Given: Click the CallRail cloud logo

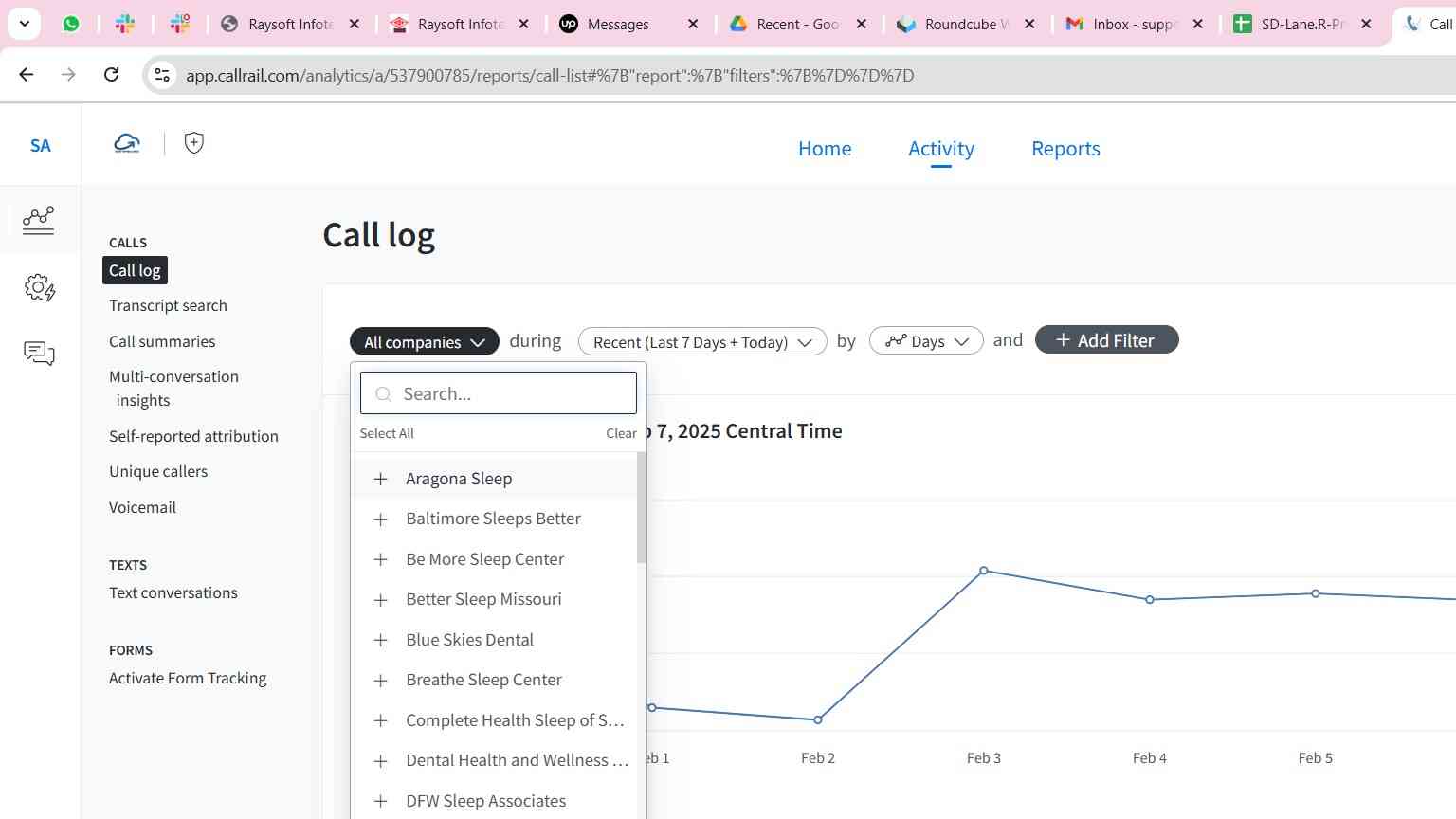Looking at the screenshot, I should (127, 143).
